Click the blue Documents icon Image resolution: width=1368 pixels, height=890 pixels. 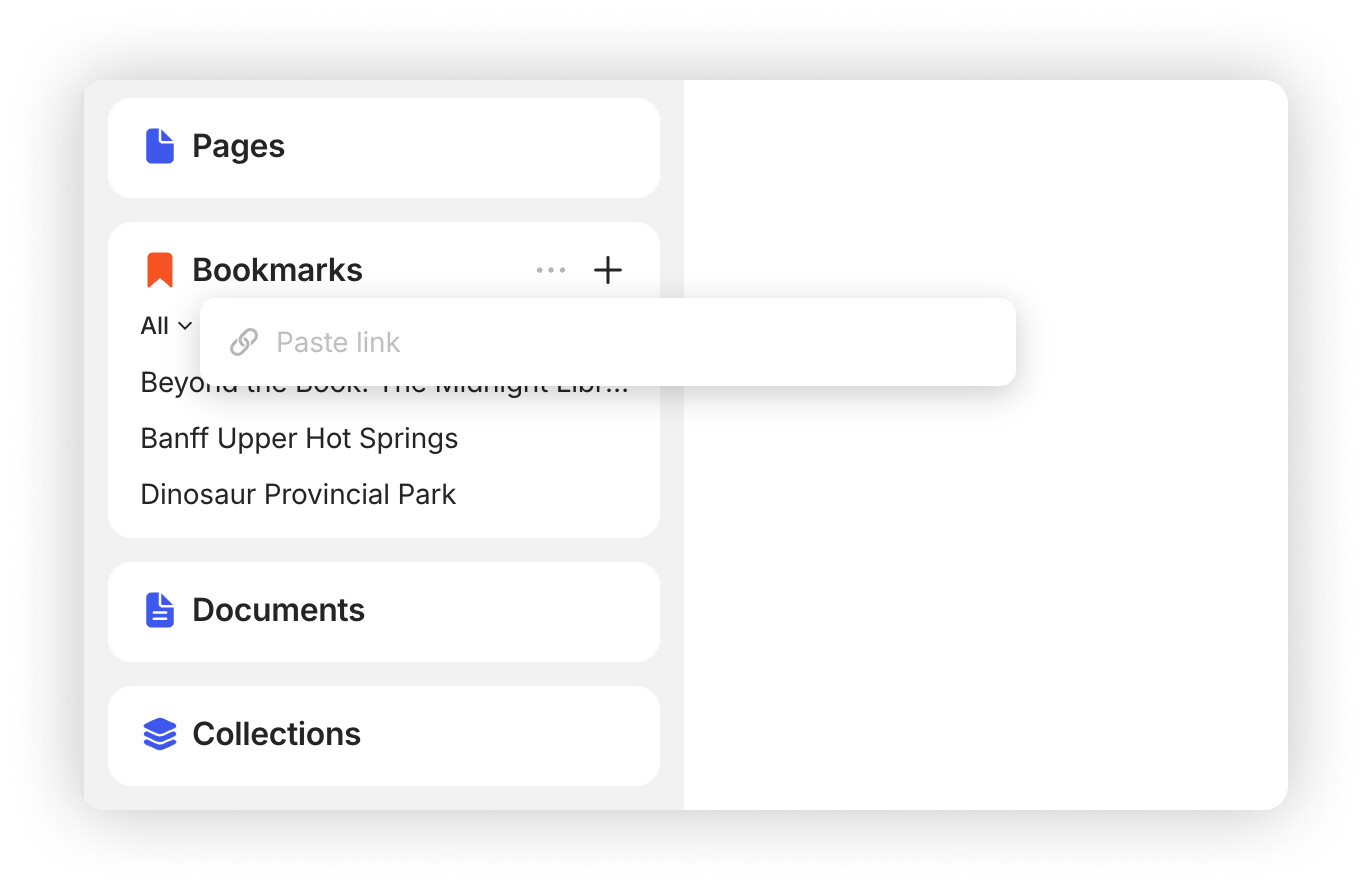click(x=160, y=610)
